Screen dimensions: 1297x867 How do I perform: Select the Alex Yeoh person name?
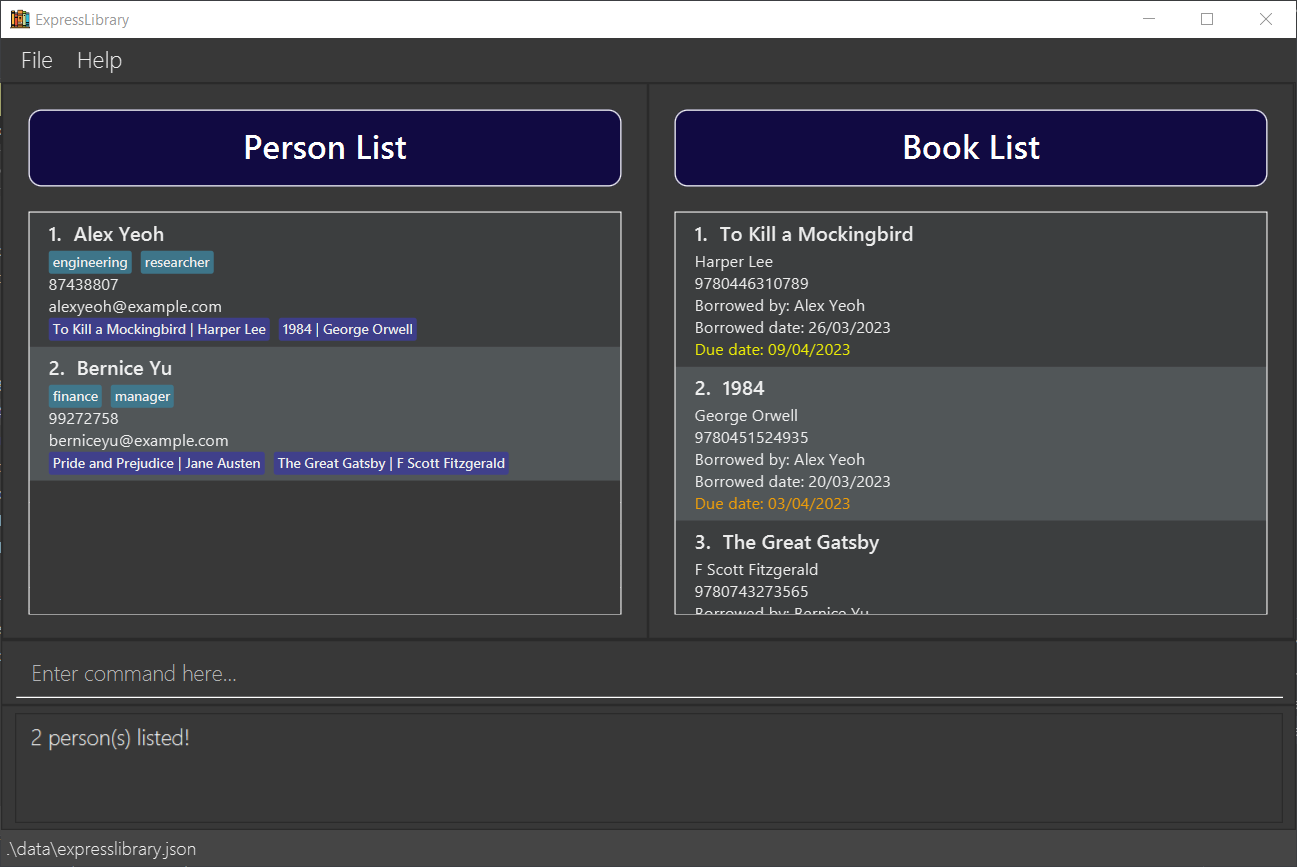pos(119,234)
